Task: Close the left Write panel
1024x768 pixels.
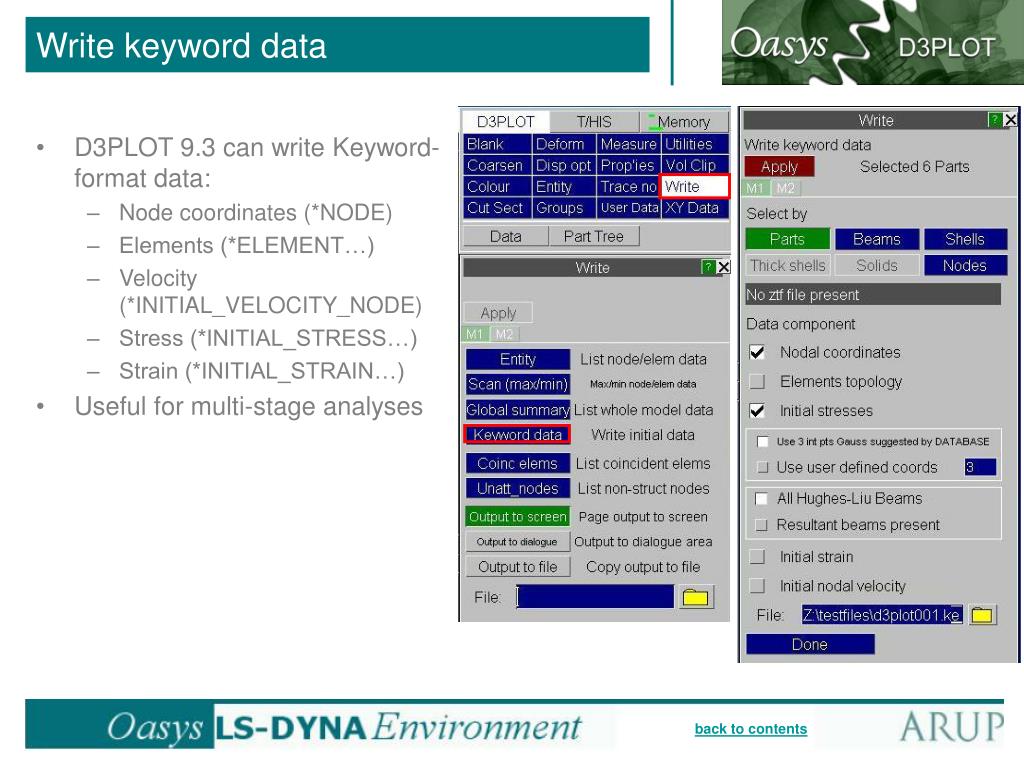Action: pyautogui.click(x=724, y=267)
